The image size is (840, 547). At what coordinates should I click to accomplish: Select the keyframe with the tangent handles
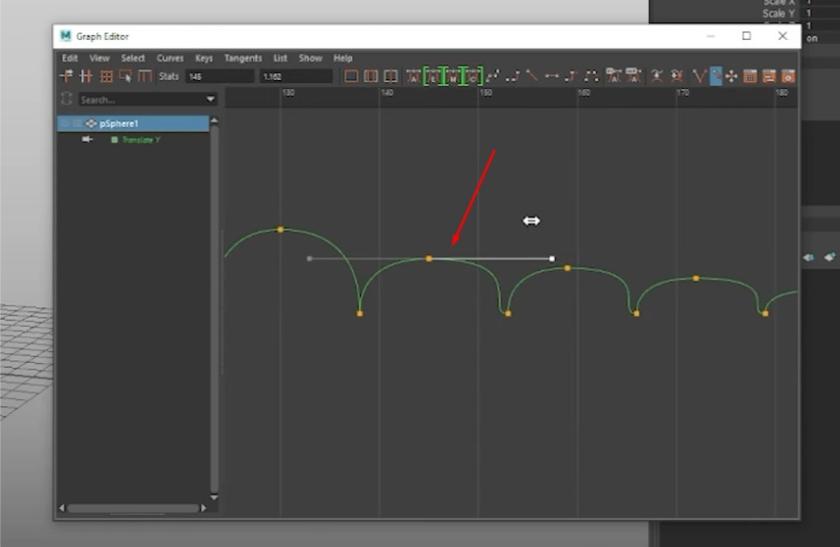coord(429,259)
